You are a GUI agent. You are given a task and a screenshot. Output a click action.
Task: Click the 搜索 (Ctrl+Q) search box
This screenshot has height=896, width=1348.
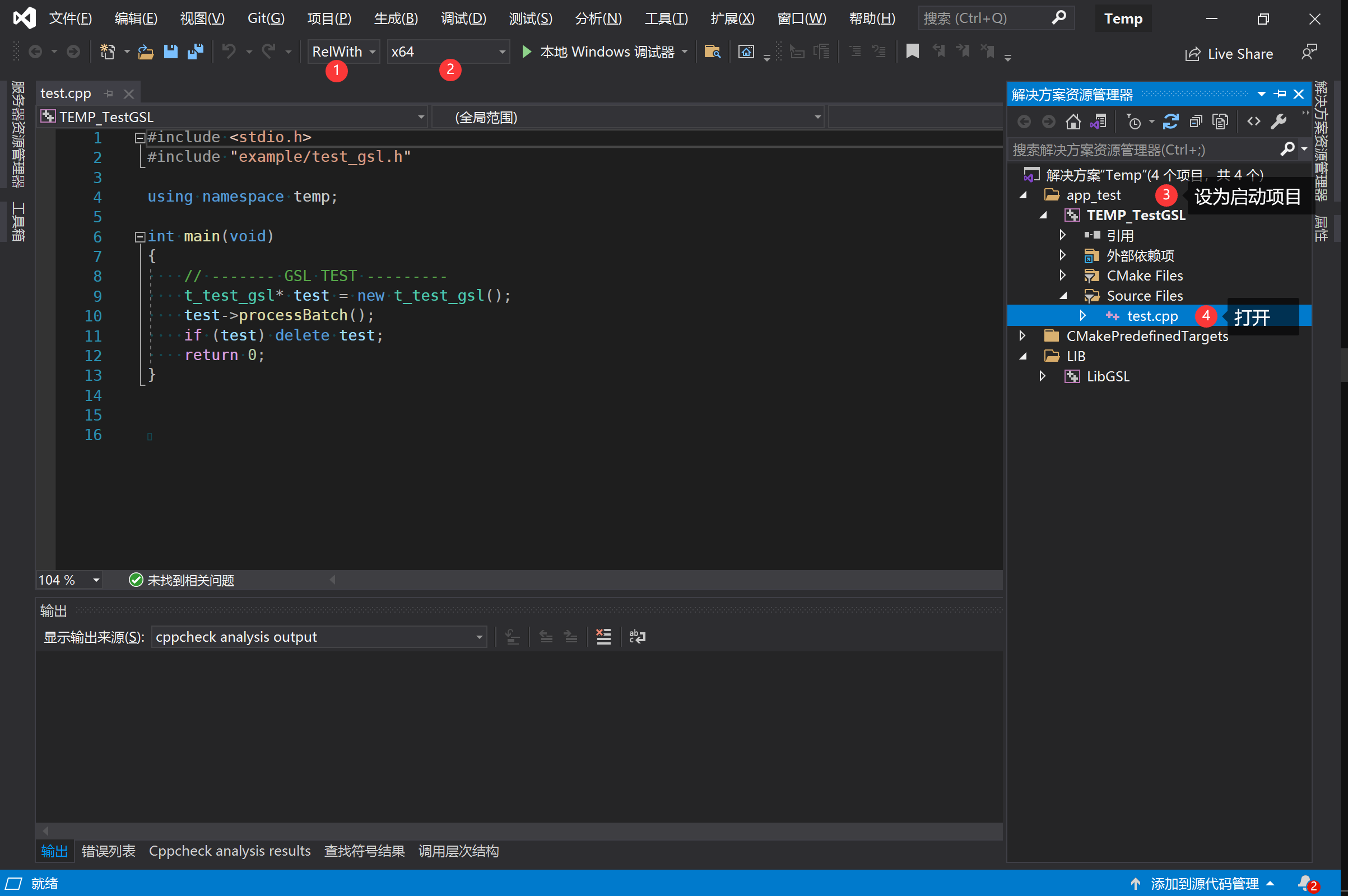click(996, 18)
